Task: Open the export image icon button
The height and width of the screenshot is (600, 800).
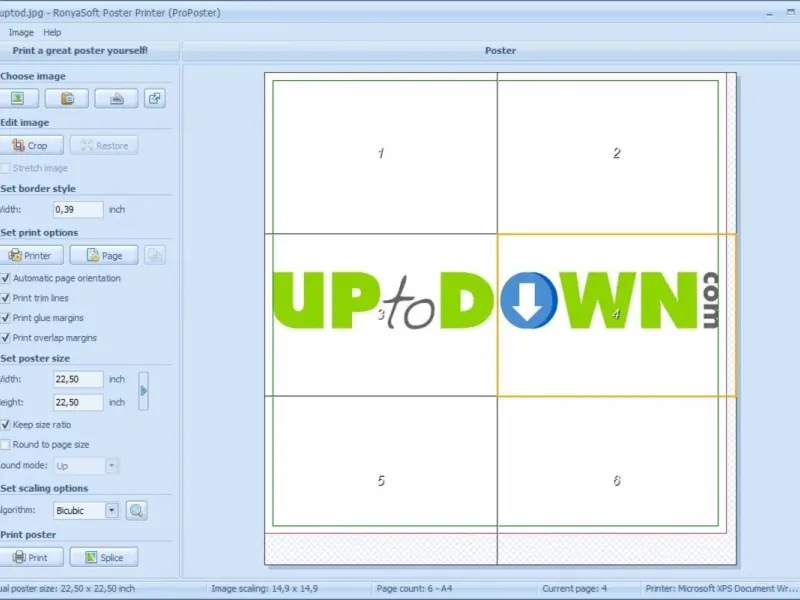Action: (155, 98)
